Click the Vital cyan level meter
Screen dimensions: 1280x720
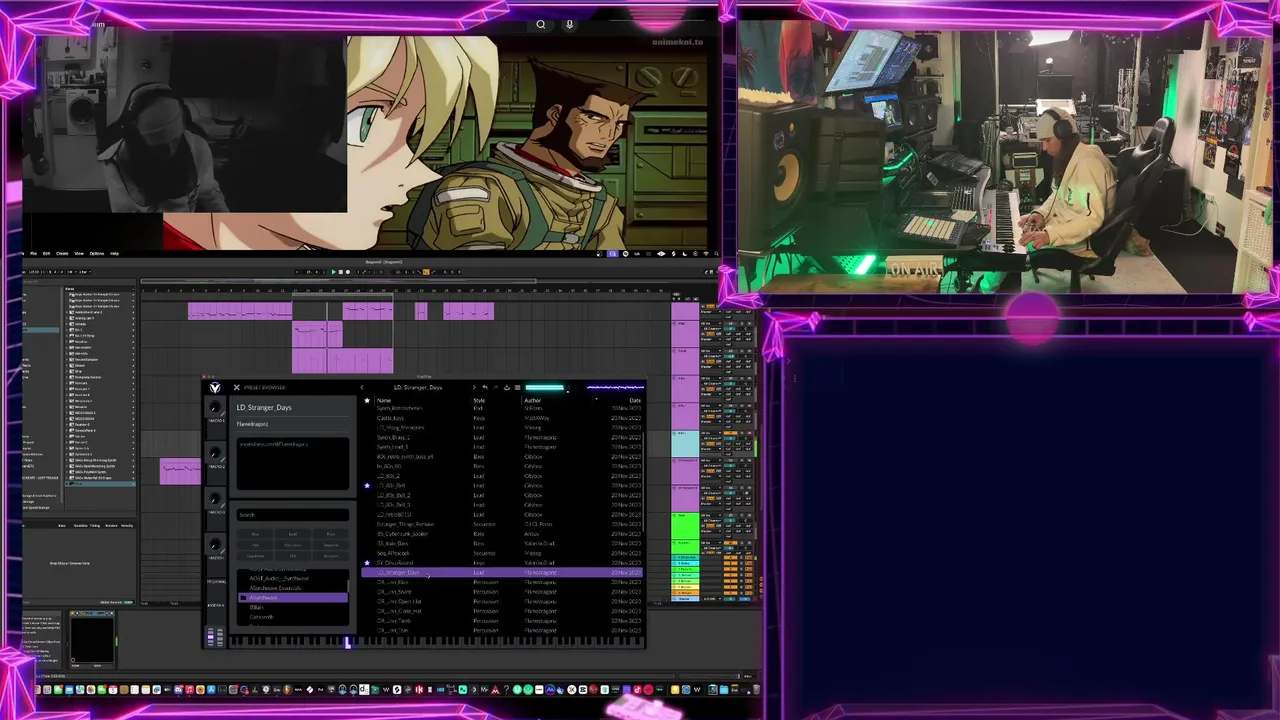[545, 388]
